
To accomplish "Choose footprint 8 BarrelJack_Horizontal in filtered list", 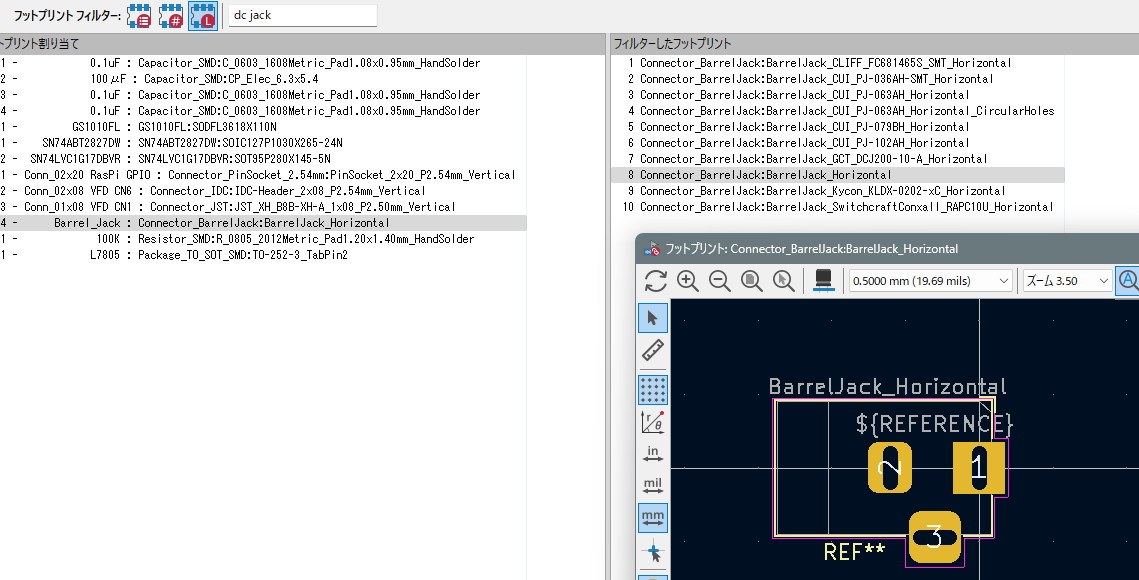I will tap(838, 174).
